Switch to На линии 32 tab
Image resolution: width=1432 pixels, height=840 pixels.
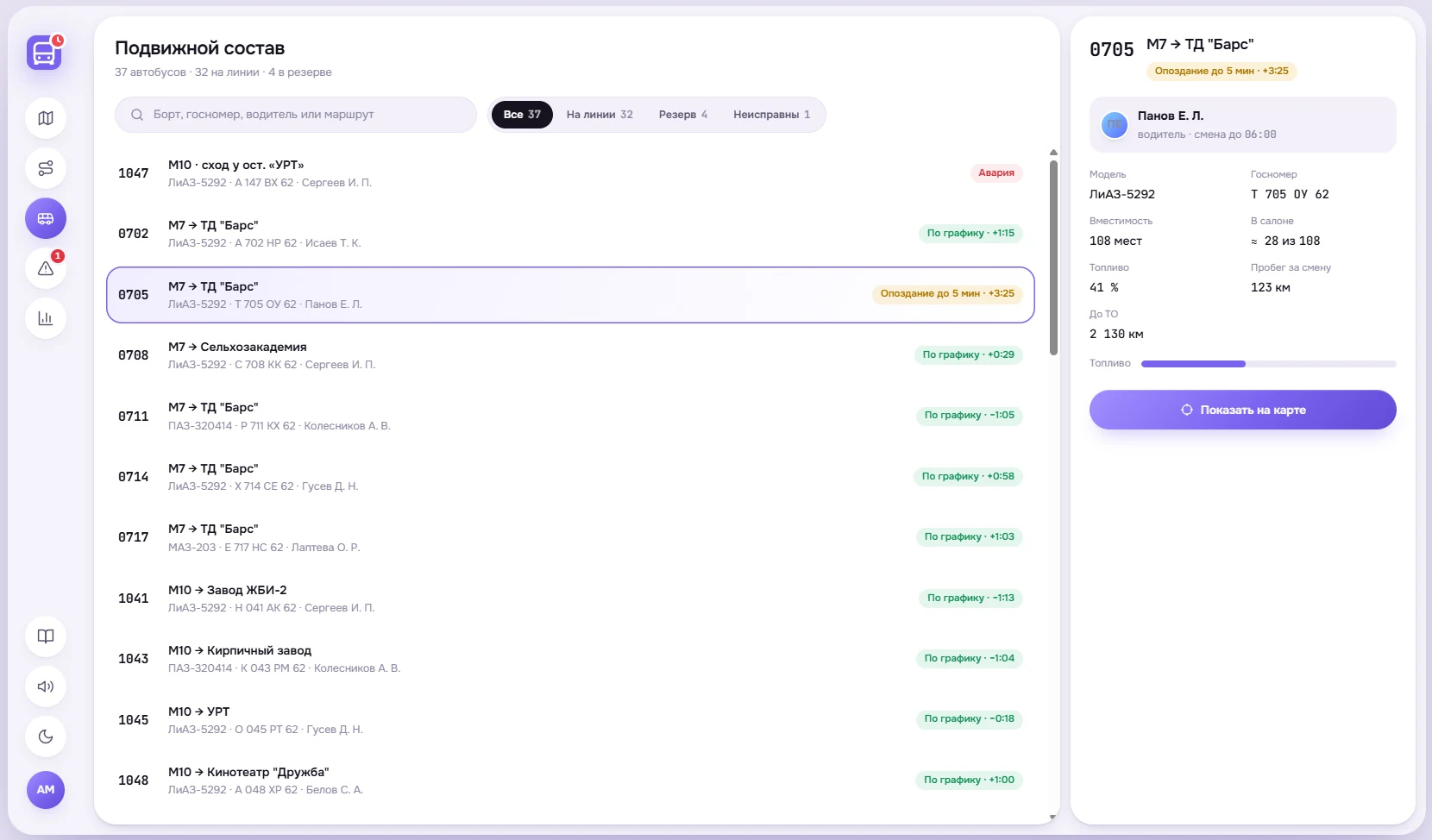pyautogui.click(x=600, y=115)
